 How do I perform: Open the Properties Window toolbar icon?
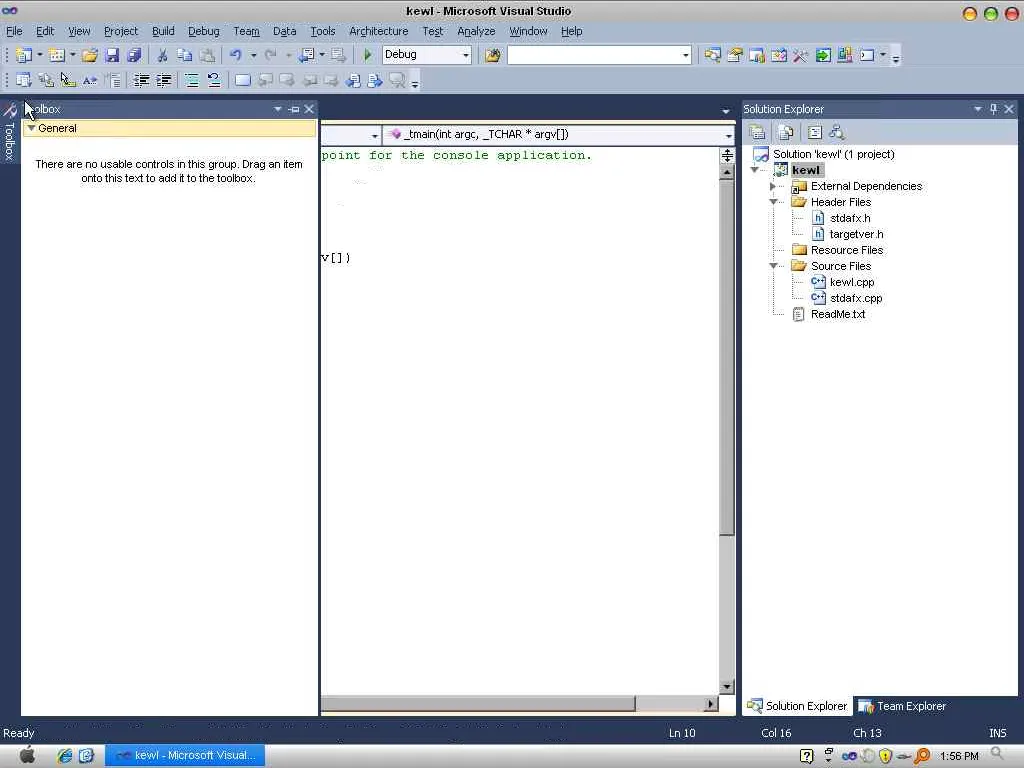(x=735, y=56)
